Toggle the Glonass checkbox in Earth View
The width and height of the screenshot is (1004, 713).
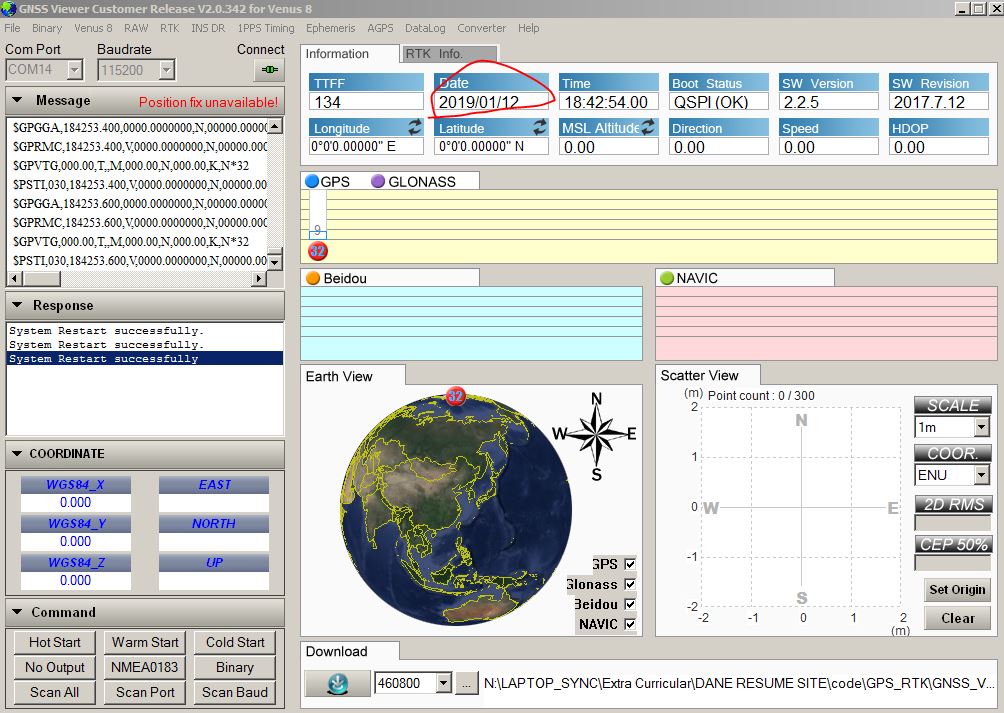(x=630, y=584)
